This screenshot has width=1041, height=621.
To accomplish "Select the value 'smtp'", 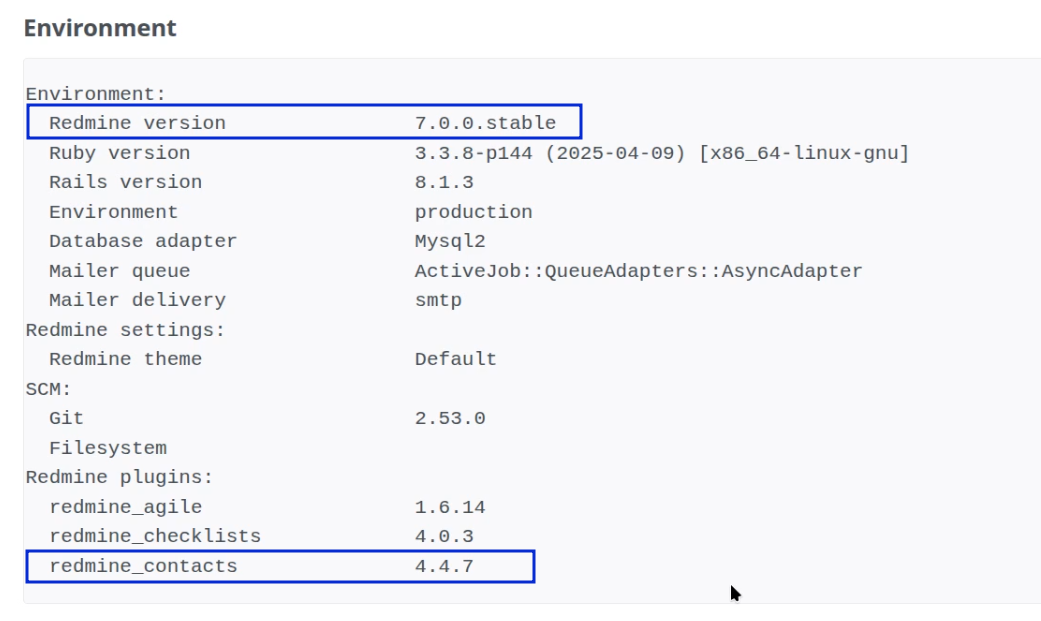I will (438, 301).
